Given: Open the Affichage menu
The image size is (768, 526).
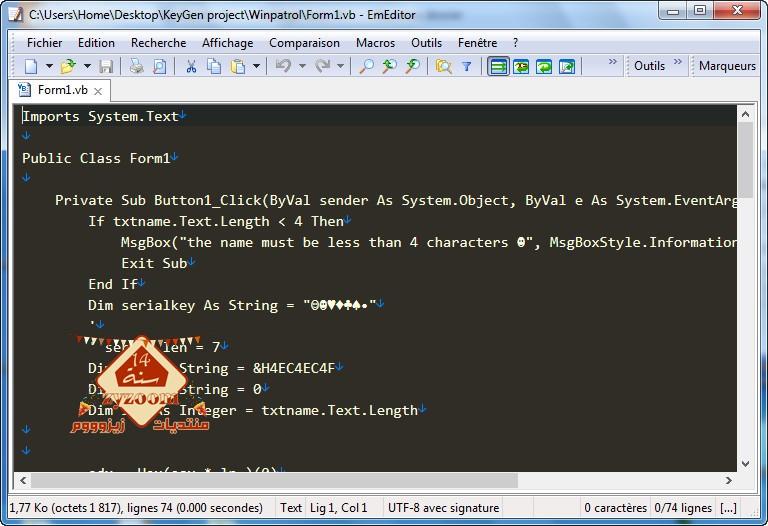Looking at the screenshot, I should (x=227, y=43).
